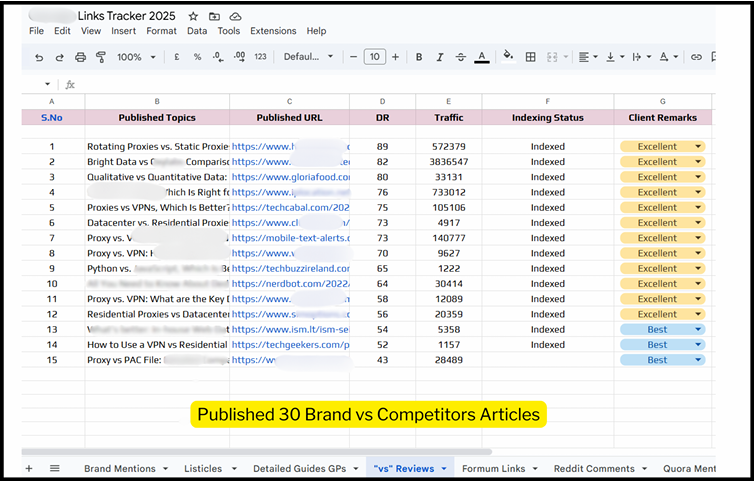Open the Insert menu

(124, 31)
